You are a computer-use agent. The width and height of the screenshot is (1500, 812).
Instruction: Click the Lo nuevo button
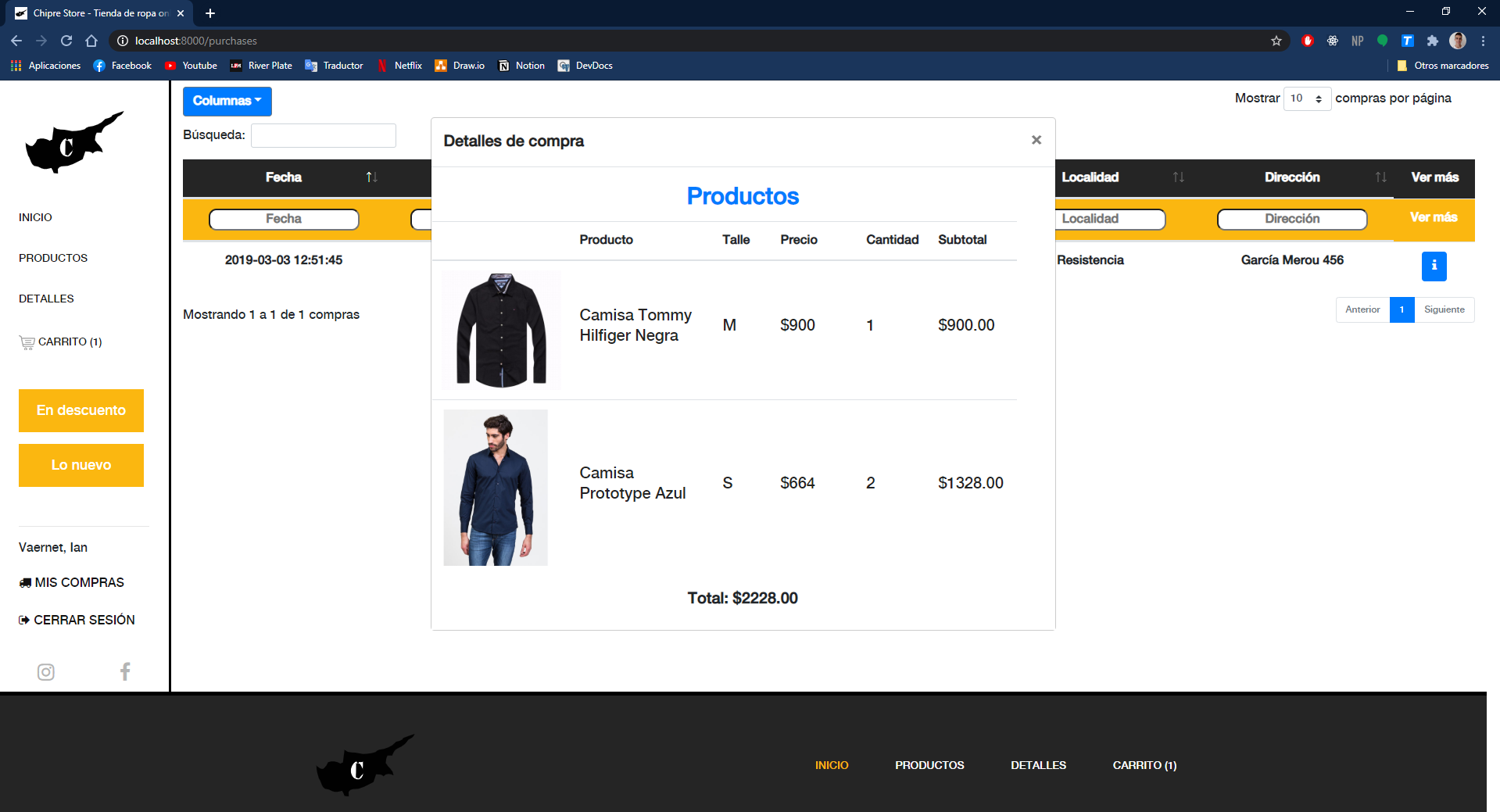click(81, 465)
